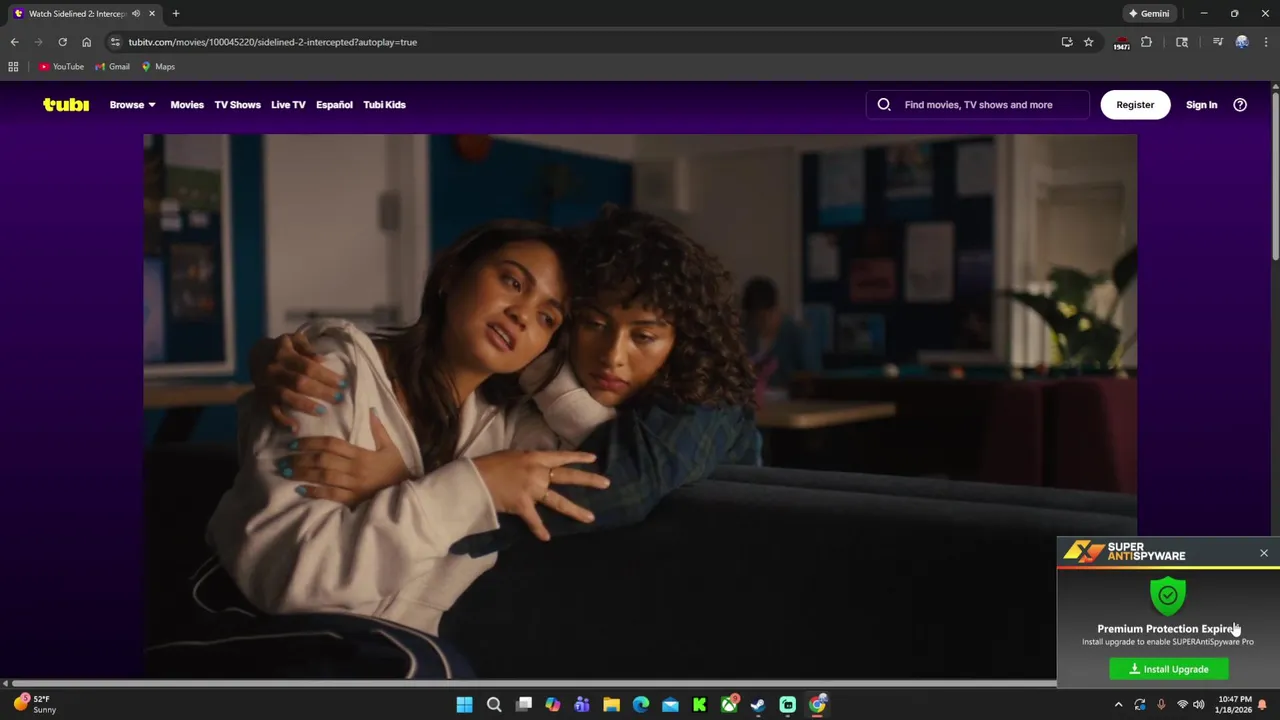Open the clock showing 10:47 PM
The width and height of the screenshot is (1280, 720).
click(1235, 705)
